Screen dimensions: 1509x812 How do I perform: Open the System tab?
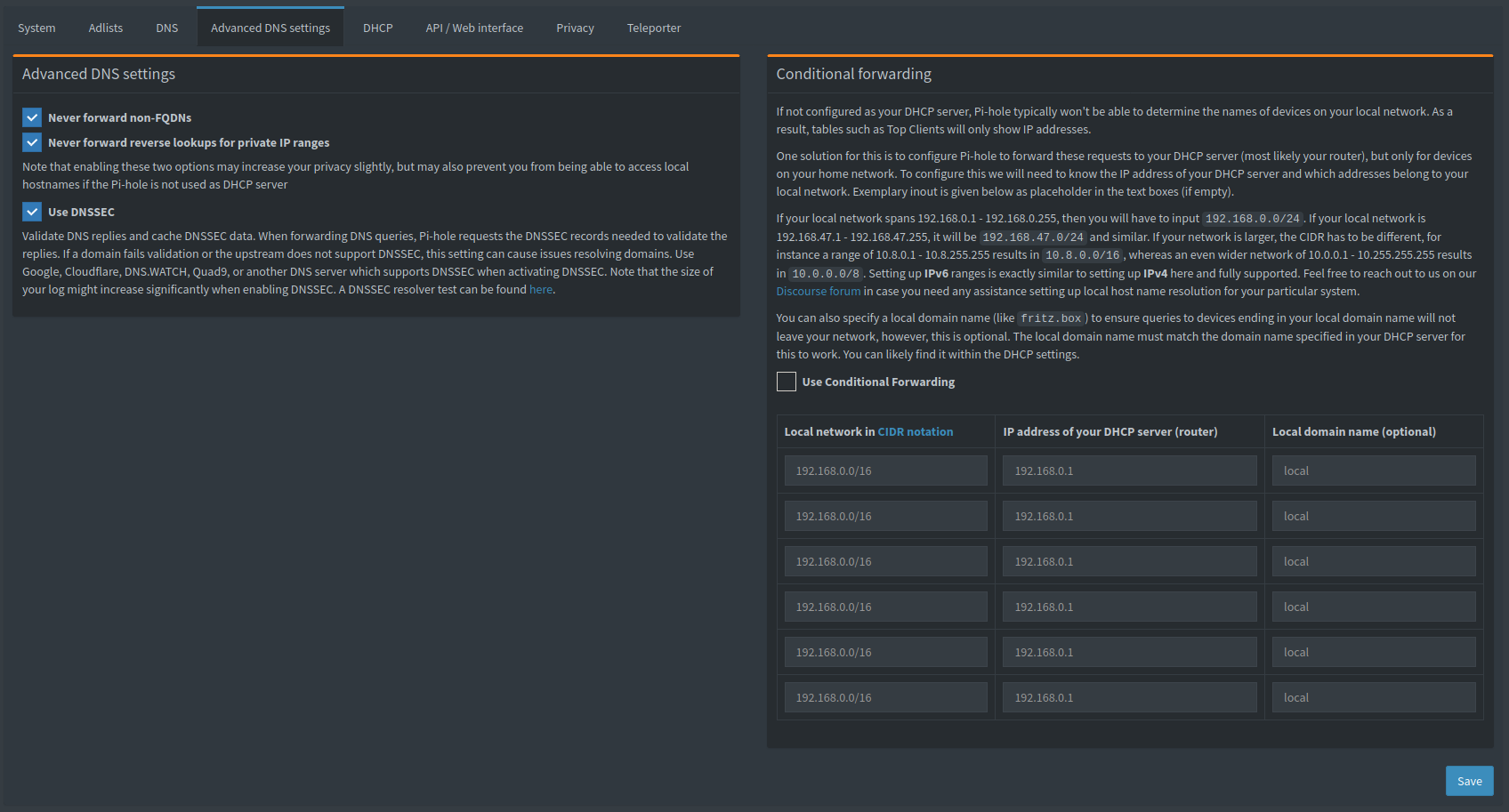coord(36,28)
